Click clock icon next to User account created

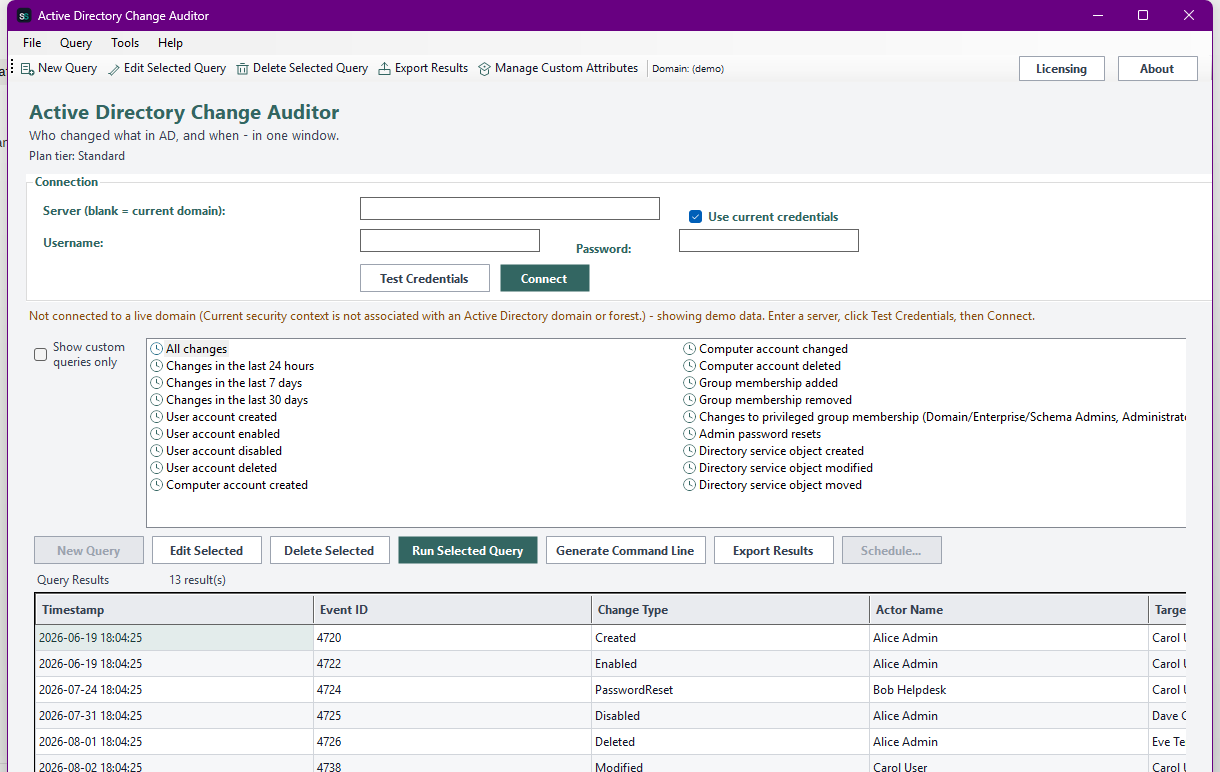pos(157,417)
